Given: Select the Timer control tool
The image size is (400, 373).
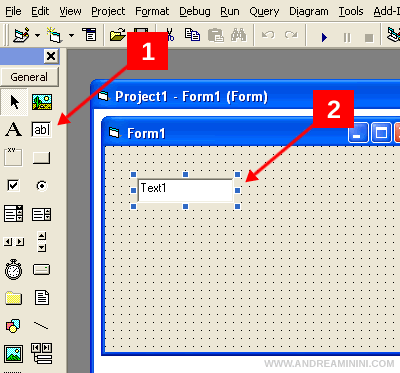Looking at the screenshot, I should click(x=13, y=269).
